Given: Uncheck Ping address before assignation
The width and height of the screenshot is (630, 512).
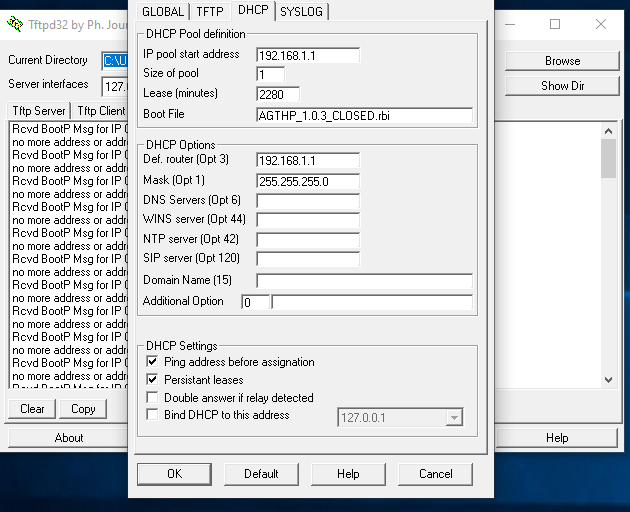Looking at the screenshot, I should point(152,361).
